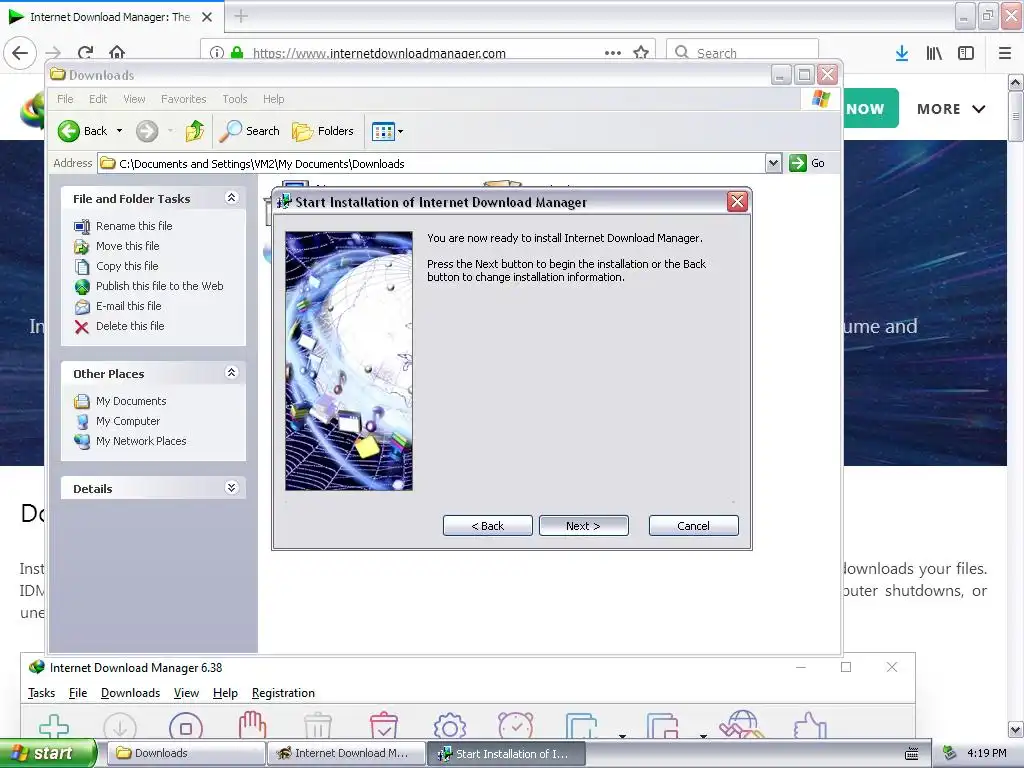1024x768 pixels.
Task: Click the Firefox page scrollbar up arrow
Action: click(1016, 82)
